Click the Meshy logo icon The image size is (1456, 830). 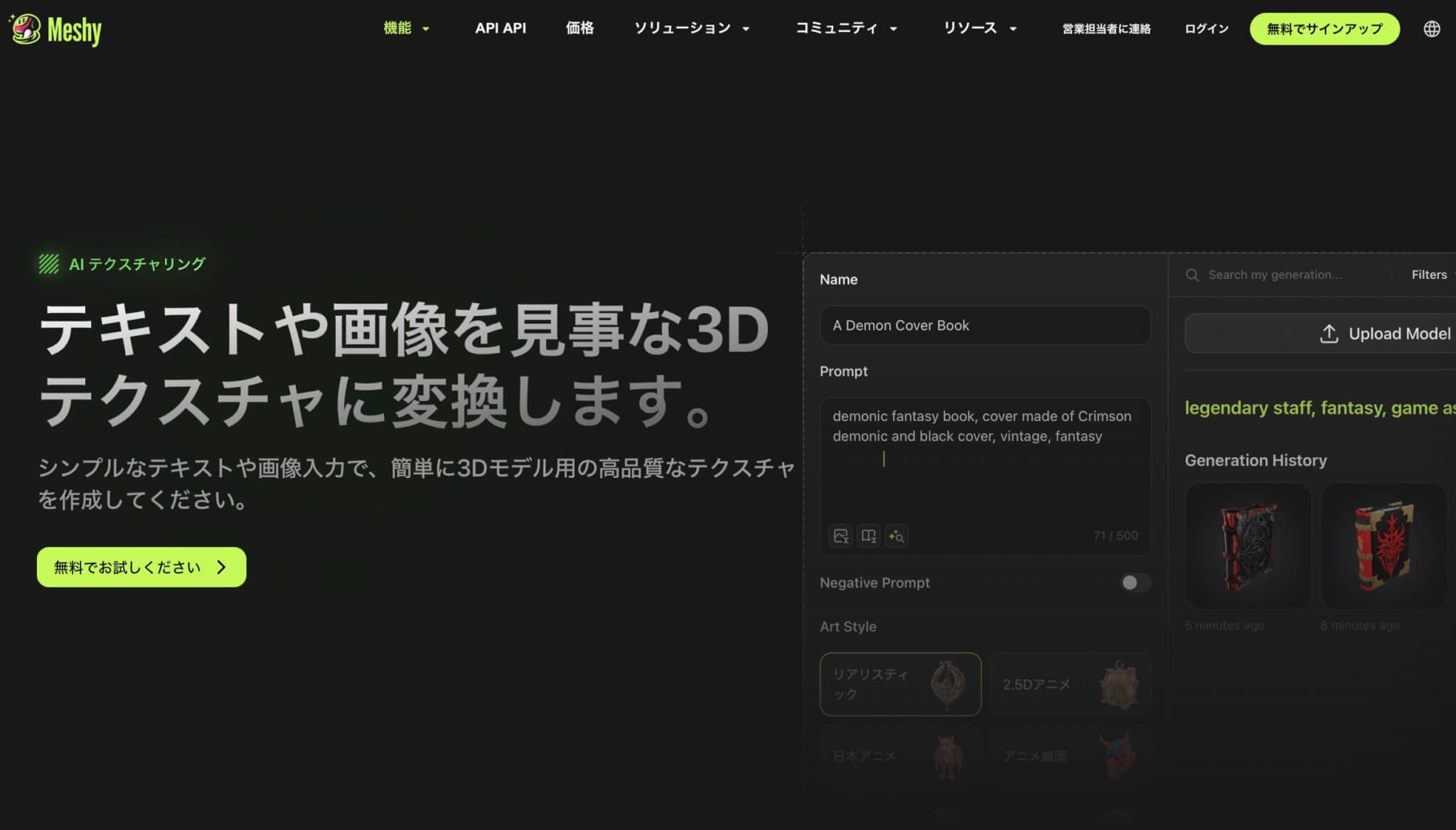click(26, 29)
